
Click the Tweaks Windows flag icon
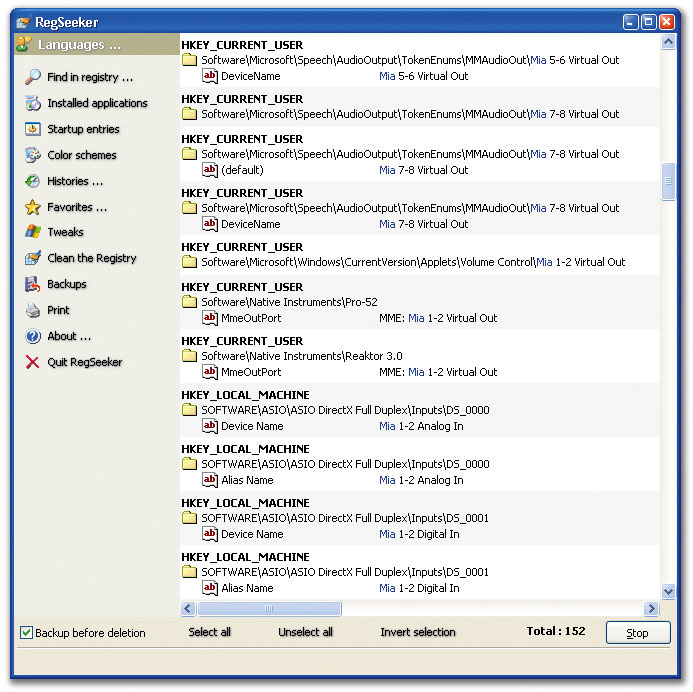coord(33,232)
